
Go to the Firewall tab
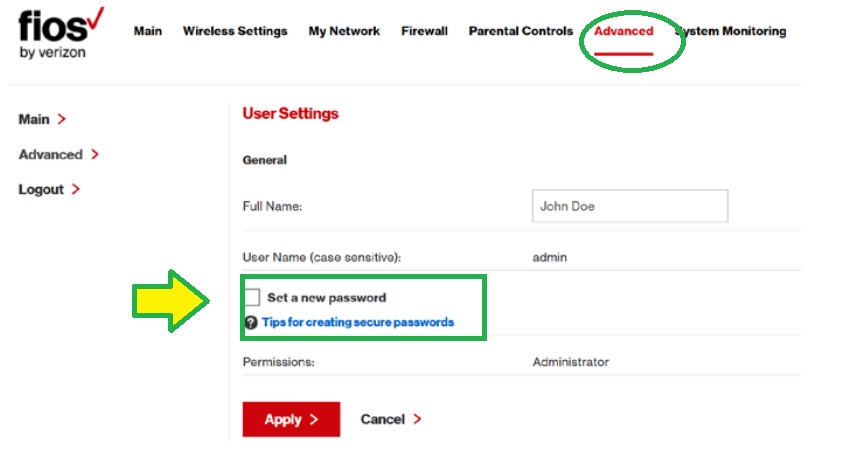(424, 31)
